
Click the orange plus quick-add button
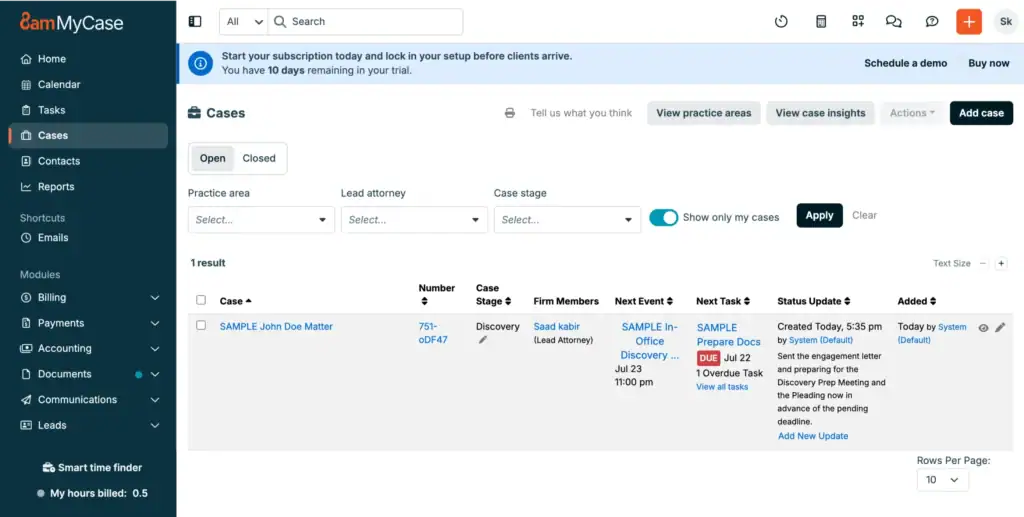[x=969, y=22]
